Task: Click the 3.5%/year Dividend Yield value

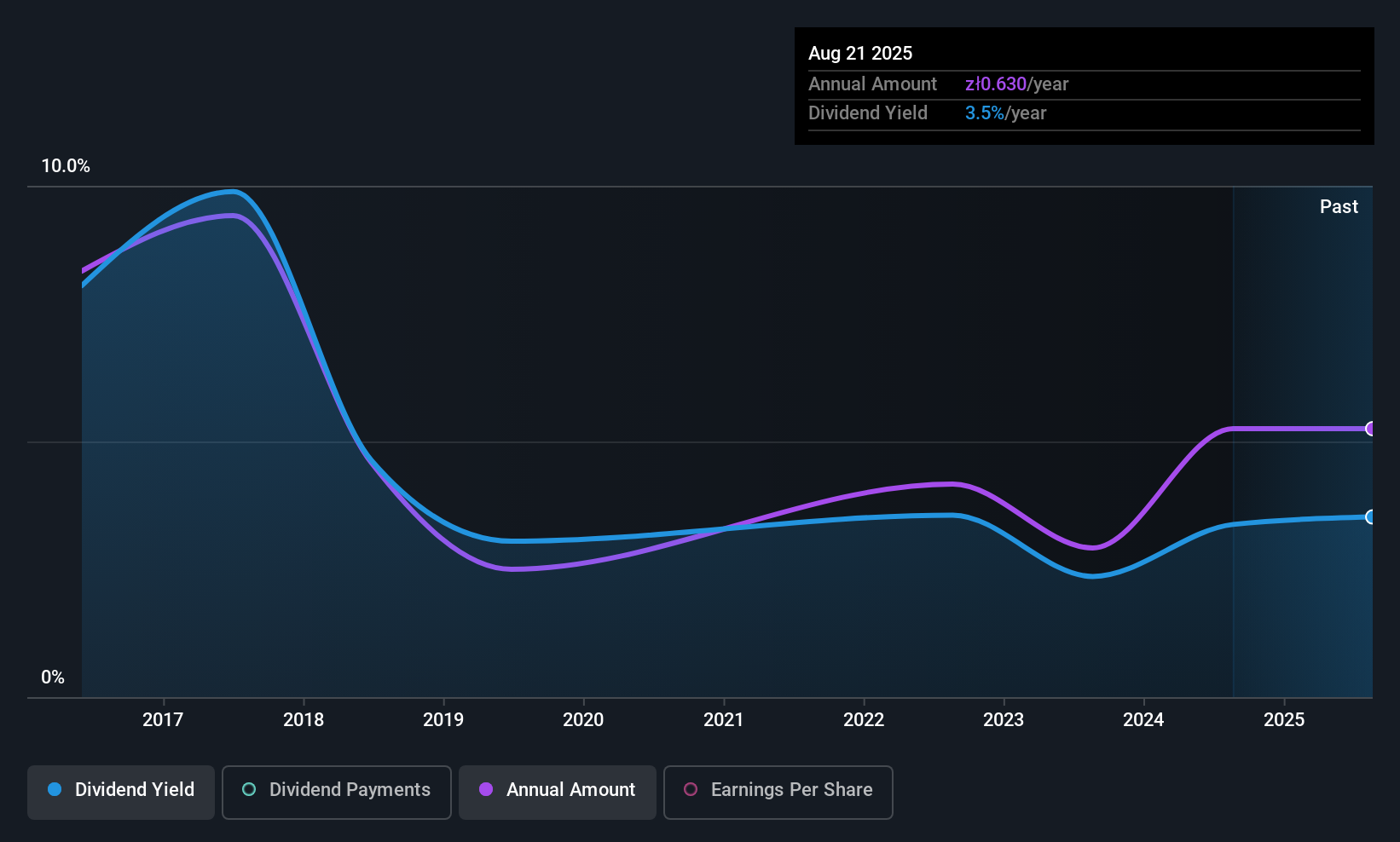Action: [x=1005, y=112]
